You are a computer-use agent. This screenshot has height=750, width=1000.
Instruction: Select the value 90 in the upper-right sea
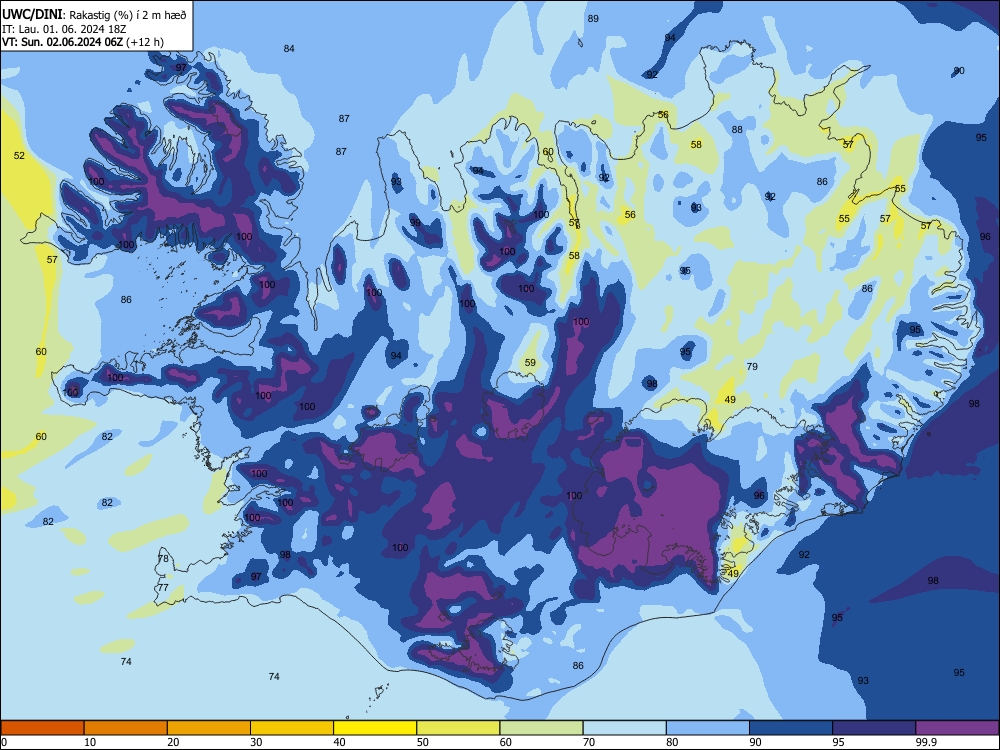[959, 71]
